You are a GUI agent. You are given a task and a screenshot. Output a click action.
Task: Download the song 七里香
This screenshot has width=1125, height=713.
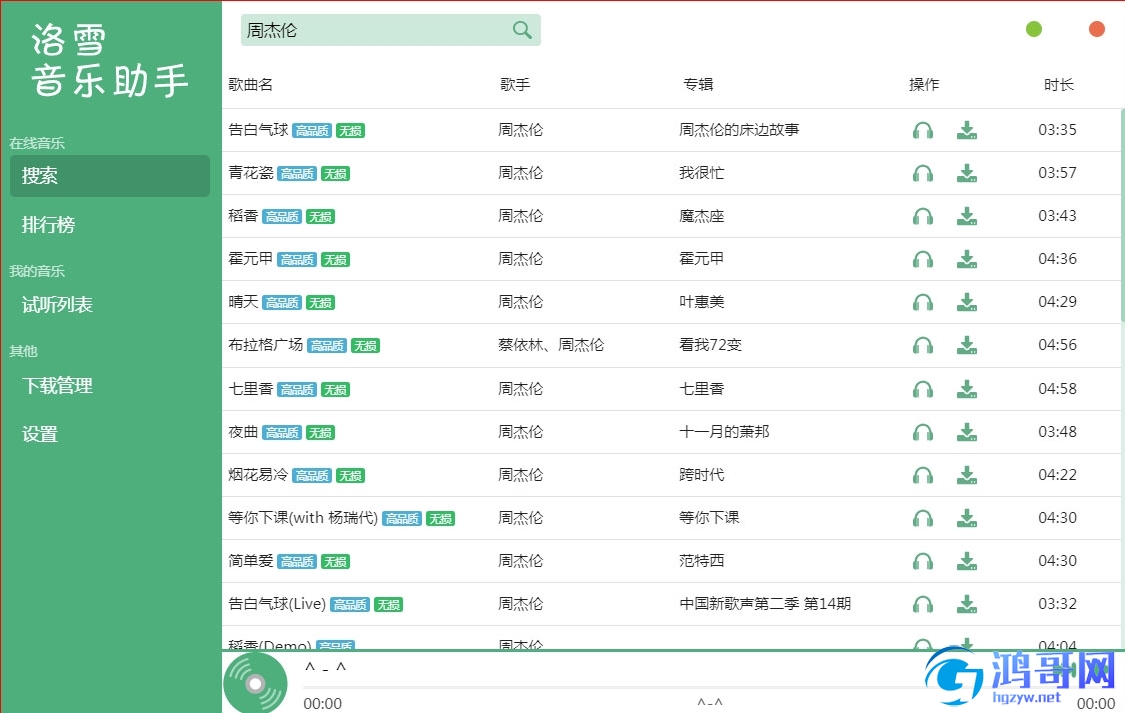[x=966, y=389]
